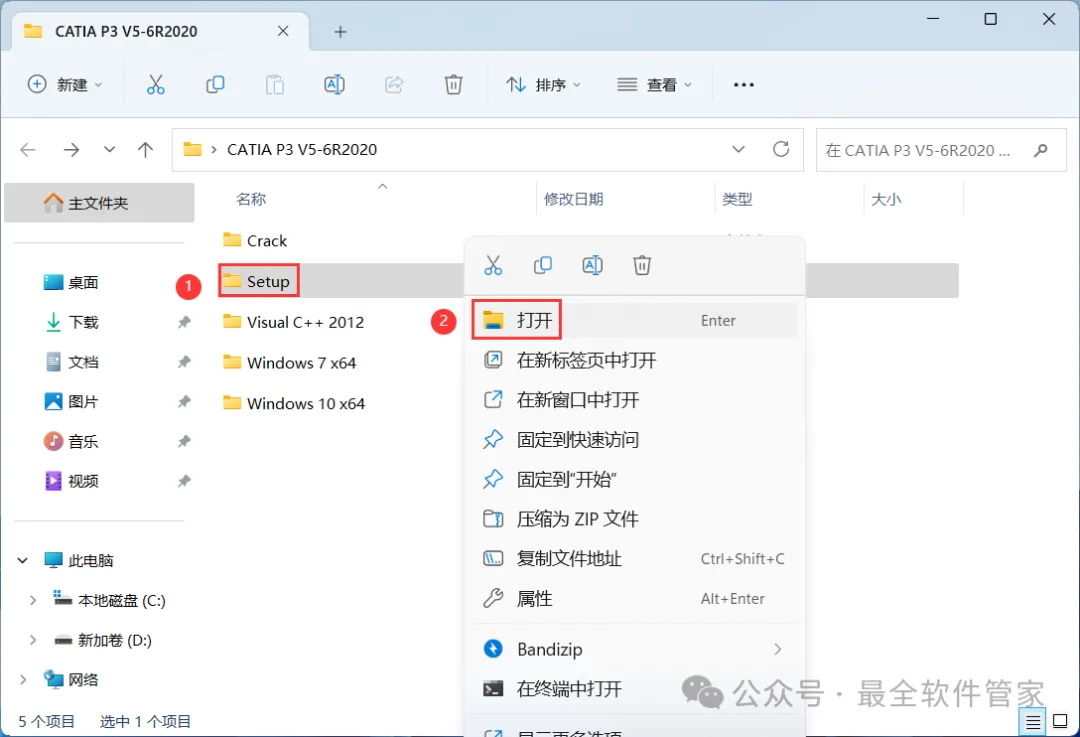Unpin 下载 using its pin icon
This screenshot has height=737, width=1080.
point(184,322)
